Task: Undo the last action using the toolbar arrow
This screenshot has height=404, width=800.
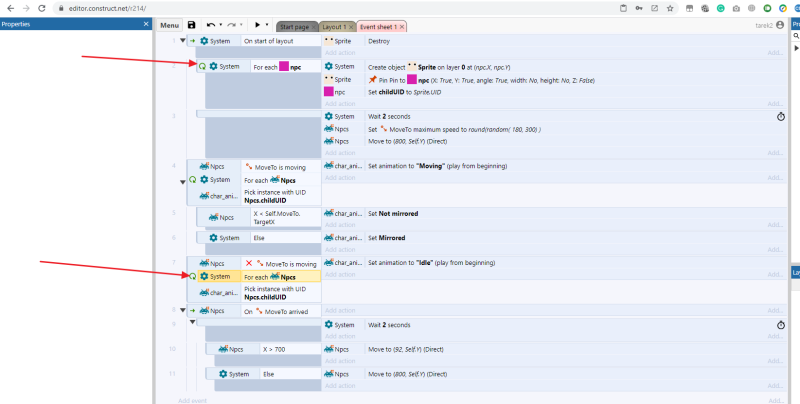Action: (x=211, y=25)
